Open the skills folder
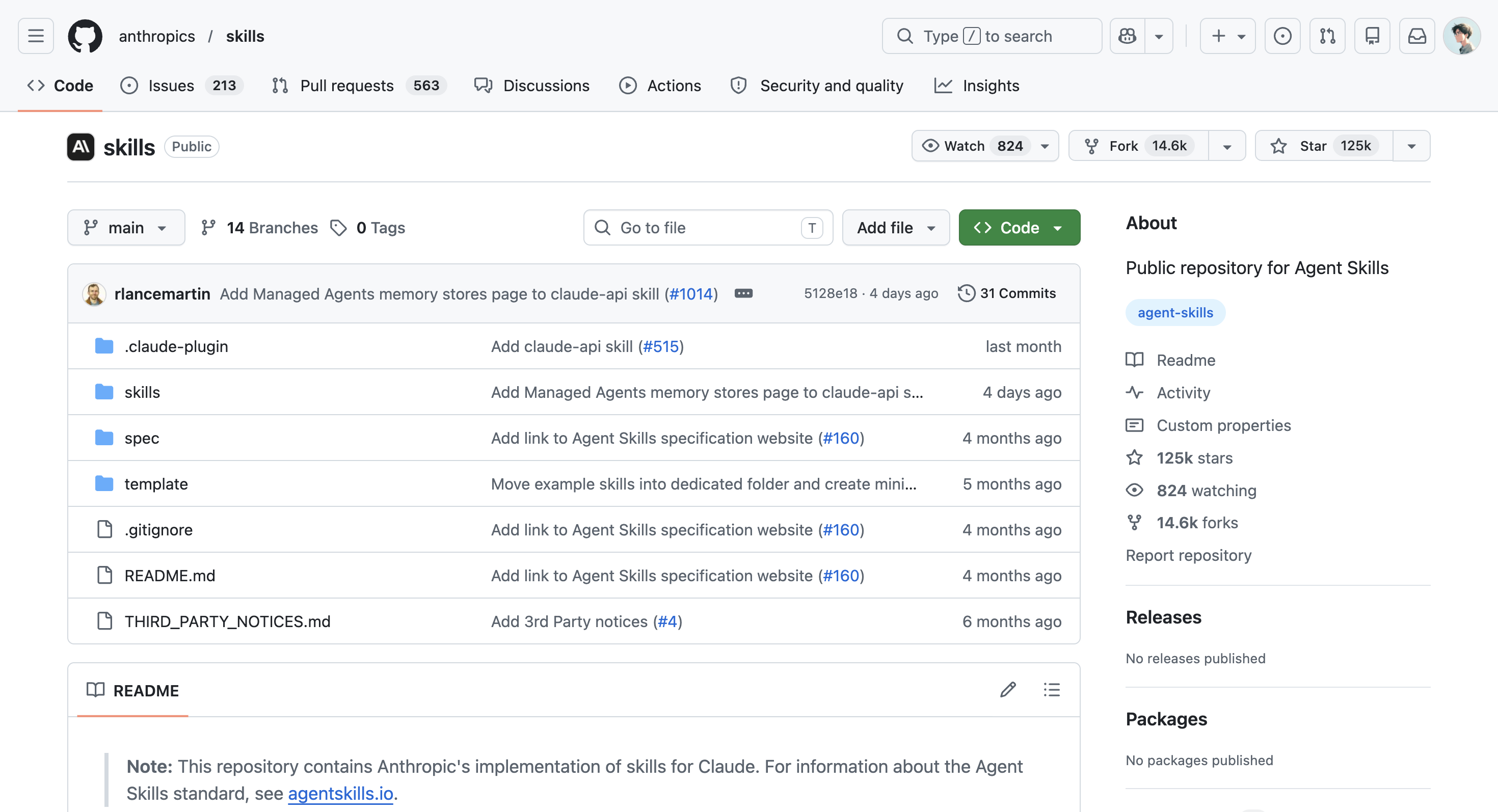The image size is (1498, 812). 142,392
